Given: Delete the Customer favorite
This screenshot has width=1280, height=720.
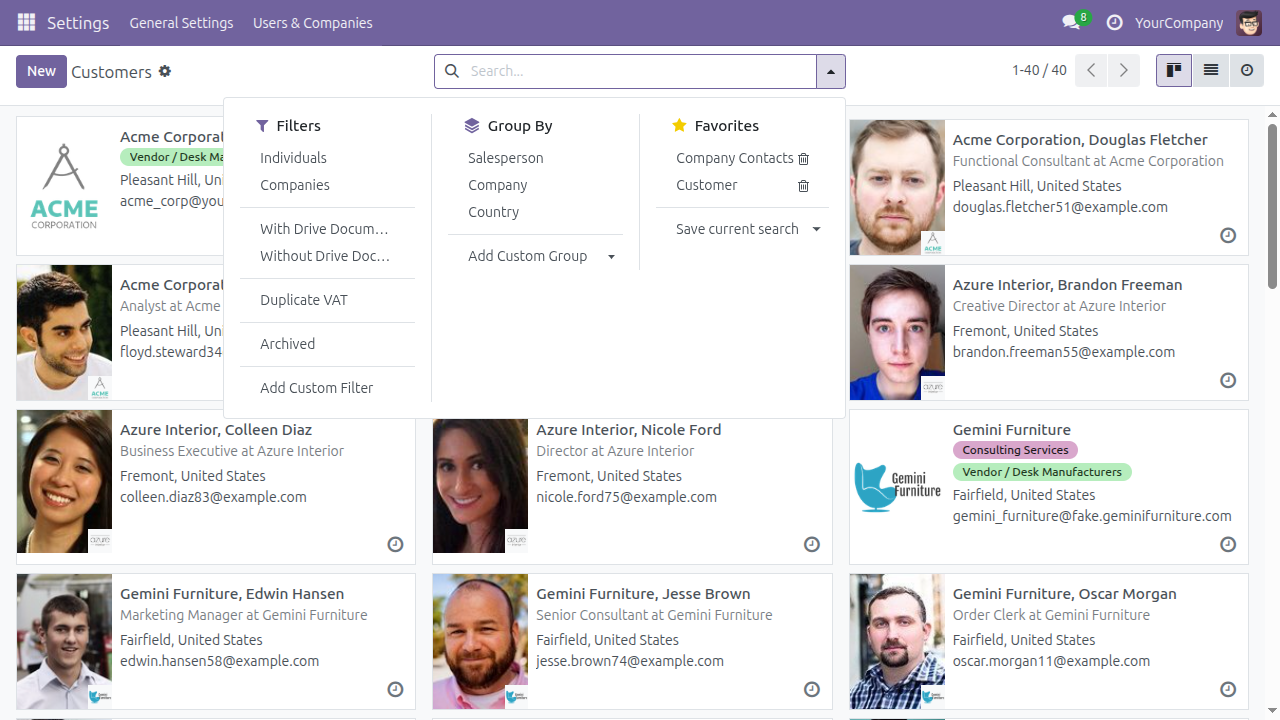Looking at the screenshot, I should click(803, 185).
